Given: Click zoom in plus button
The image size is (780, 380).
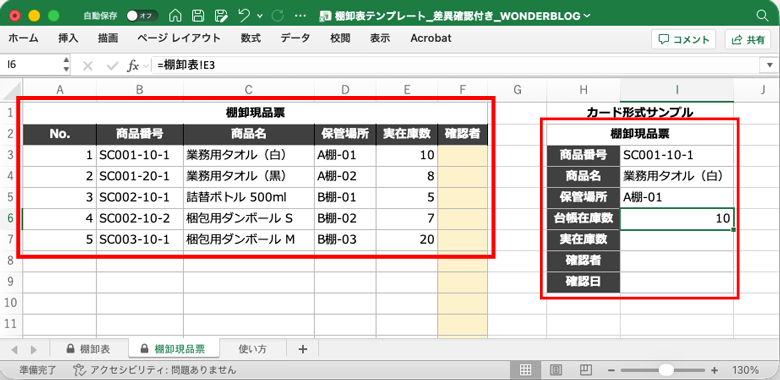Looking at the screenshot, I should pos(715,371).
